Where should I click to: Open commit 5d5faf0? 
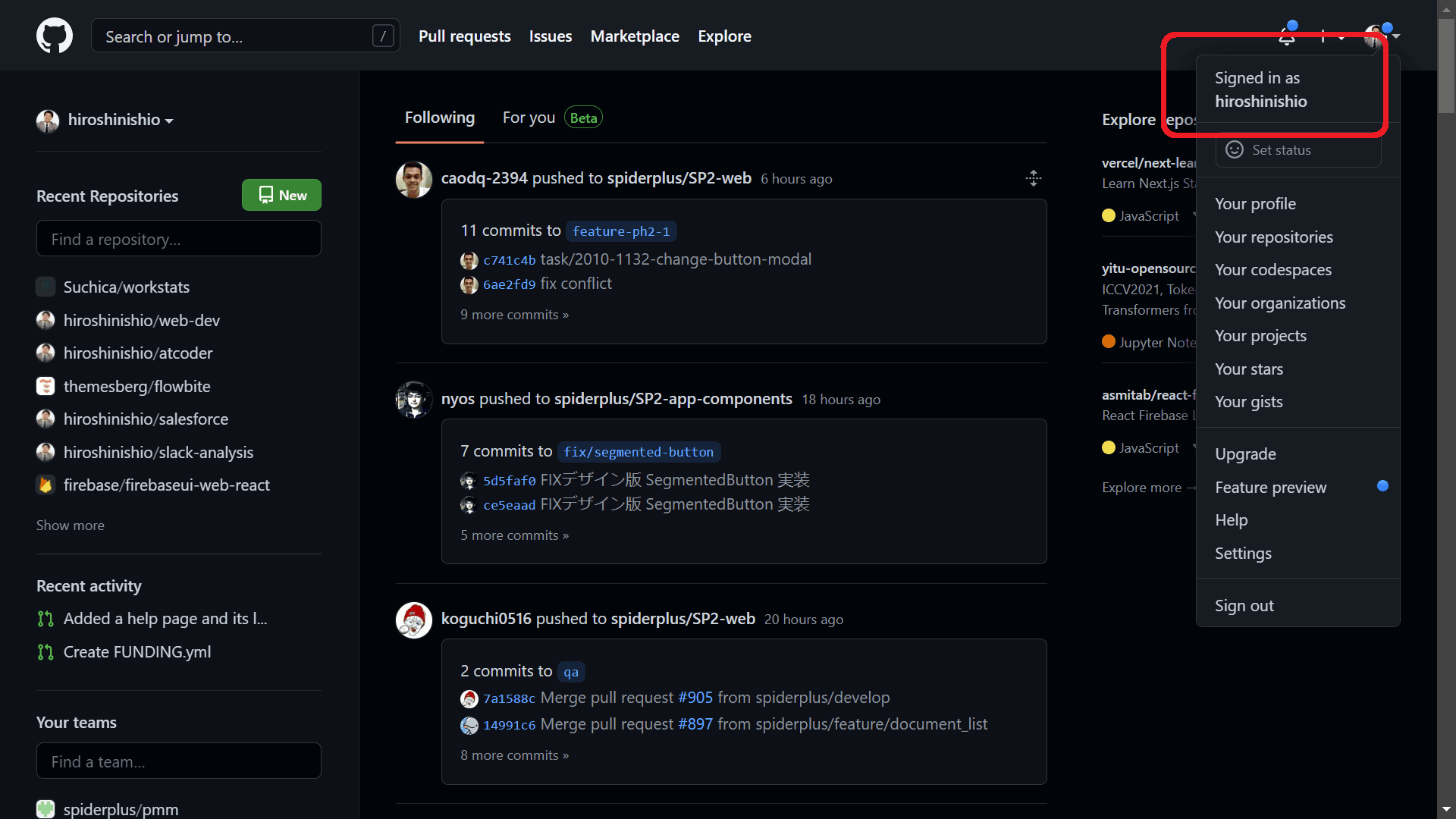(509, 481)
